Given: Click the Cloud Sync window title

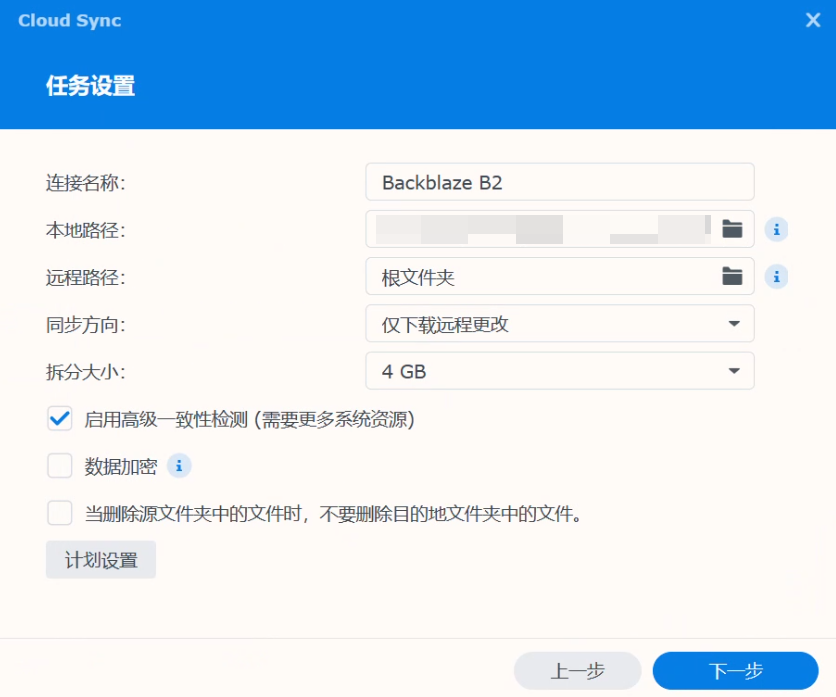Looking at the screenshot, I should [x=70, y=20].
